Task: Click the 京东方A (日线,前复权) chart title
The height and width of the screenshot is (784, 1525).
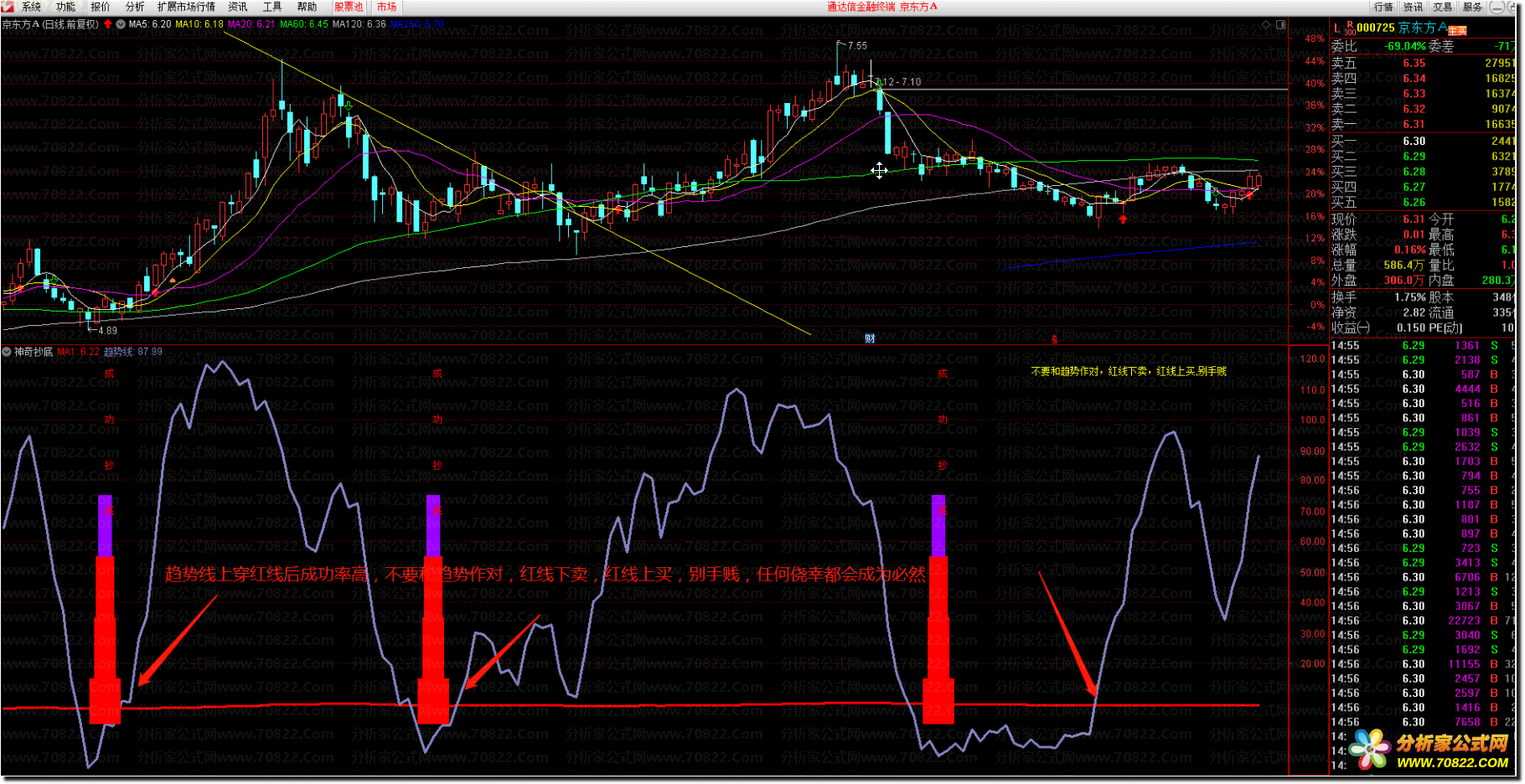Action: point(50,24)
